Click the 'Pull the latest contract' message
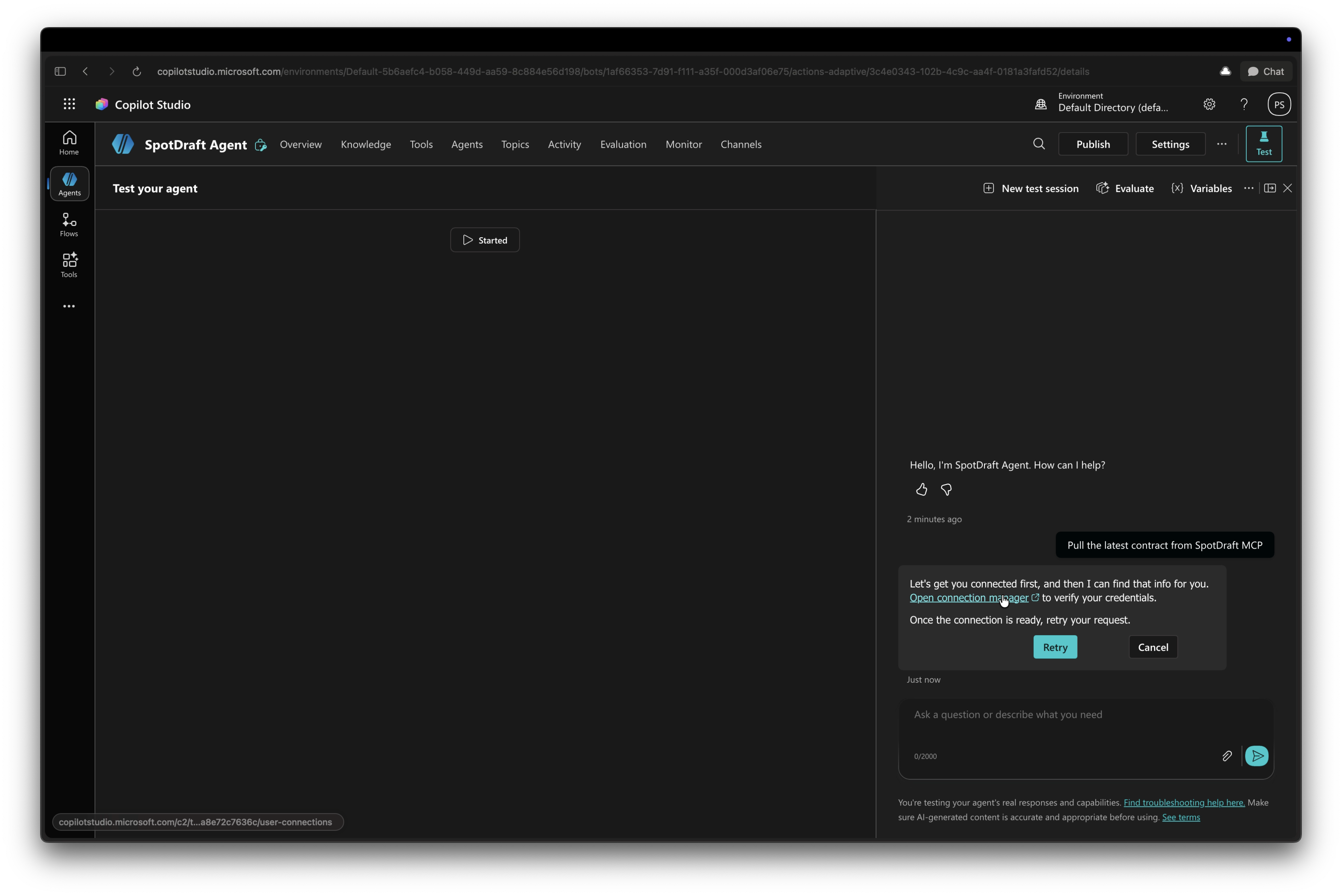Image resolution: width=1342 pixels, height=896 pixels. (x=1164, y=545)
